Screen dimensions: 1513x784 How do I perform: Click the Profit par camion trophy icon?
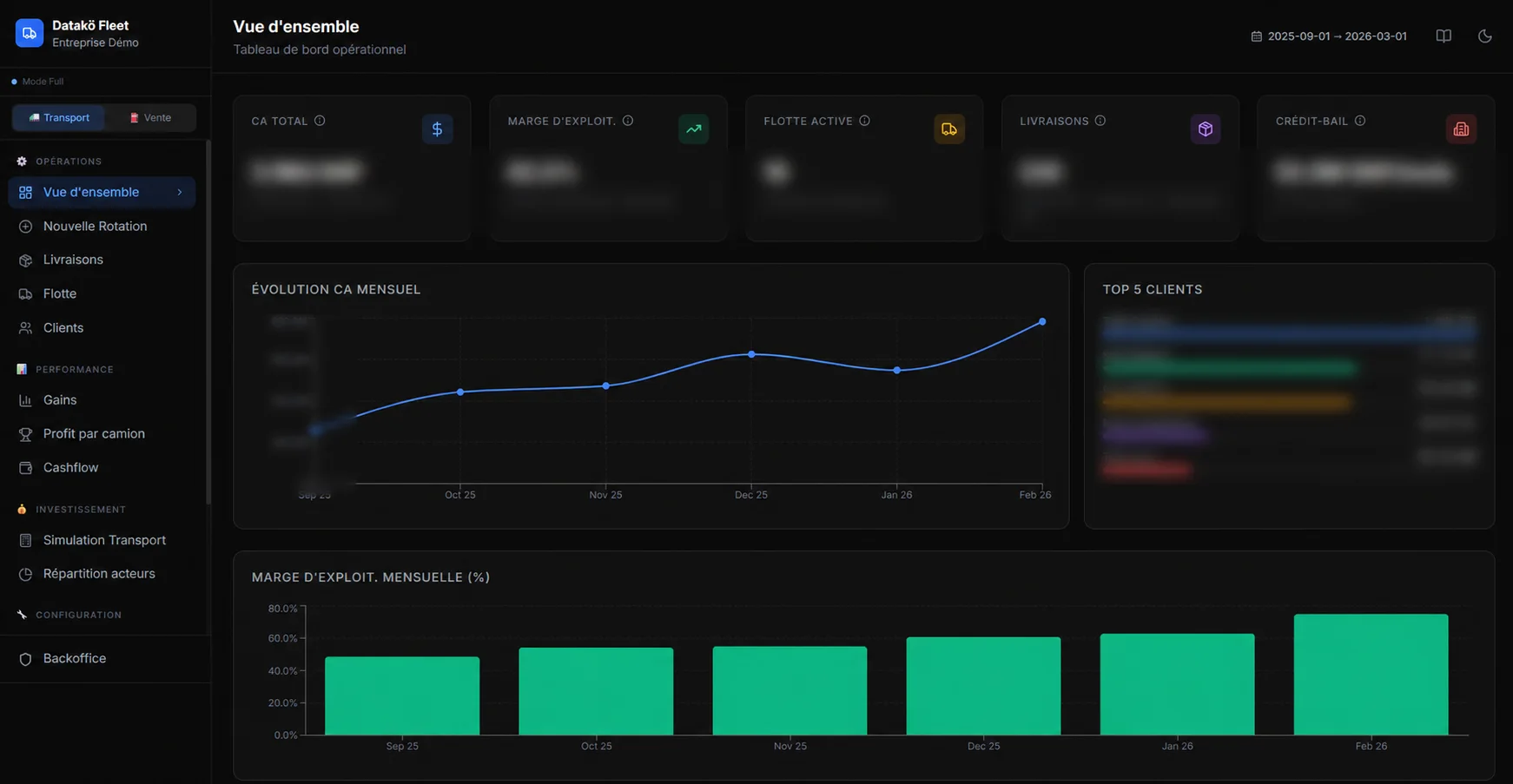[x=25, y=434]
